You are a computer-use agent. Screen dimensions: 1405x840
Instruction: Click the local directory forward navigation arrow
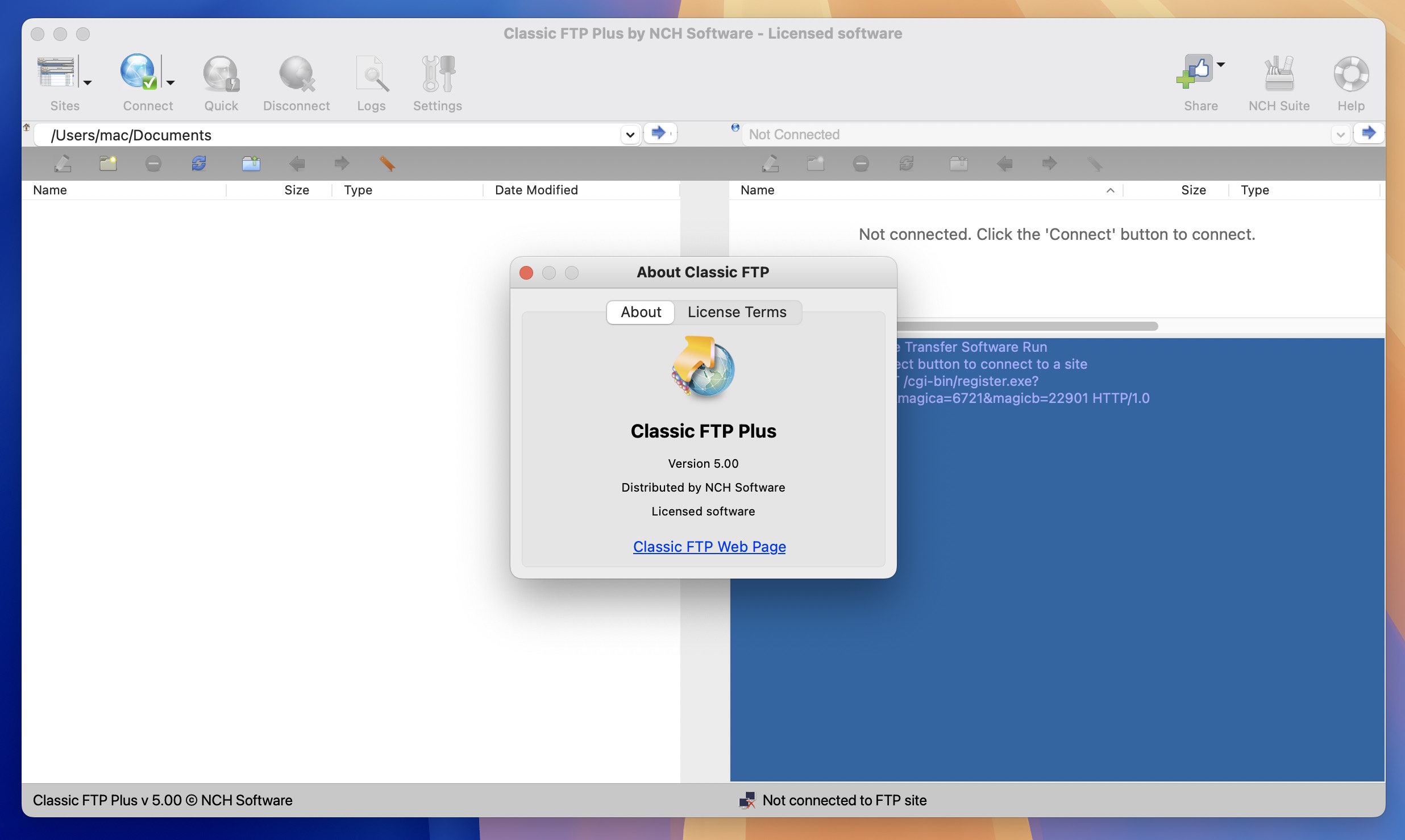coord(340,163)
